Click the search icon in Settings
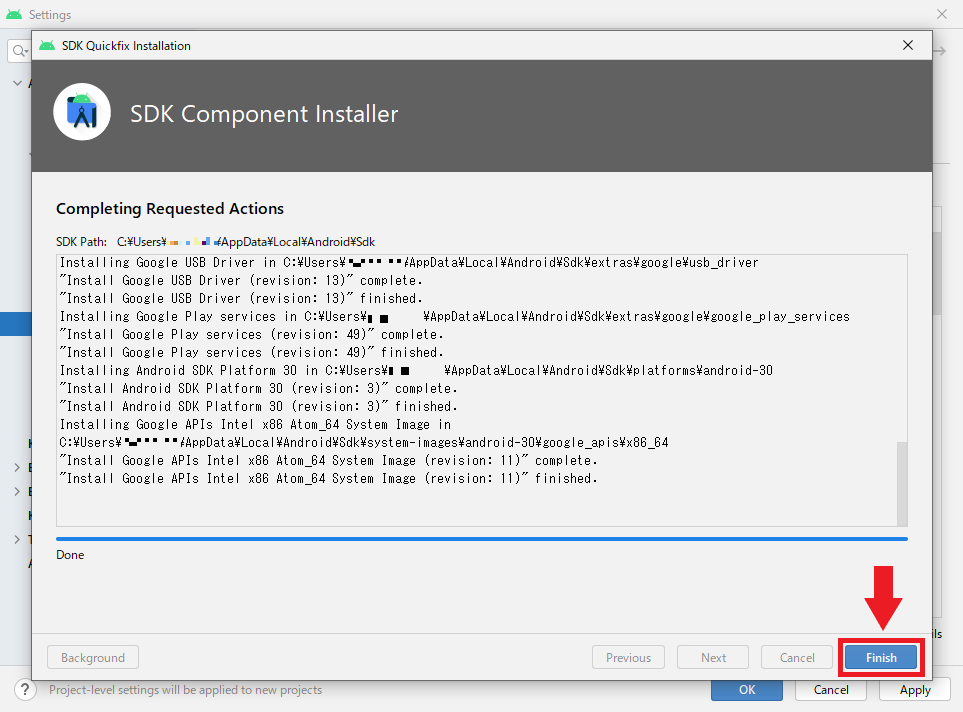Screen dimensions: 963x712 click(19, 50)
